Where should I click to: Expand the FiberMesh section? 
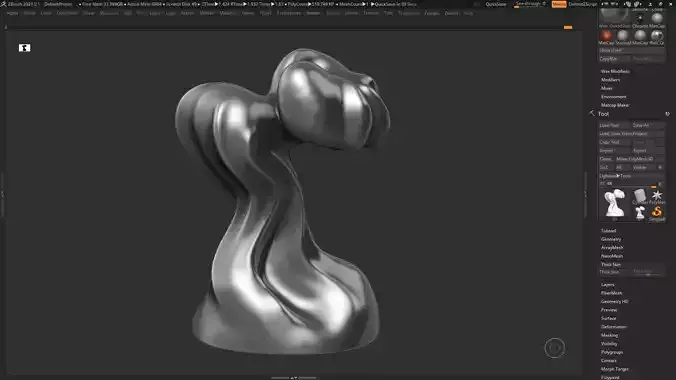[611, 293]
